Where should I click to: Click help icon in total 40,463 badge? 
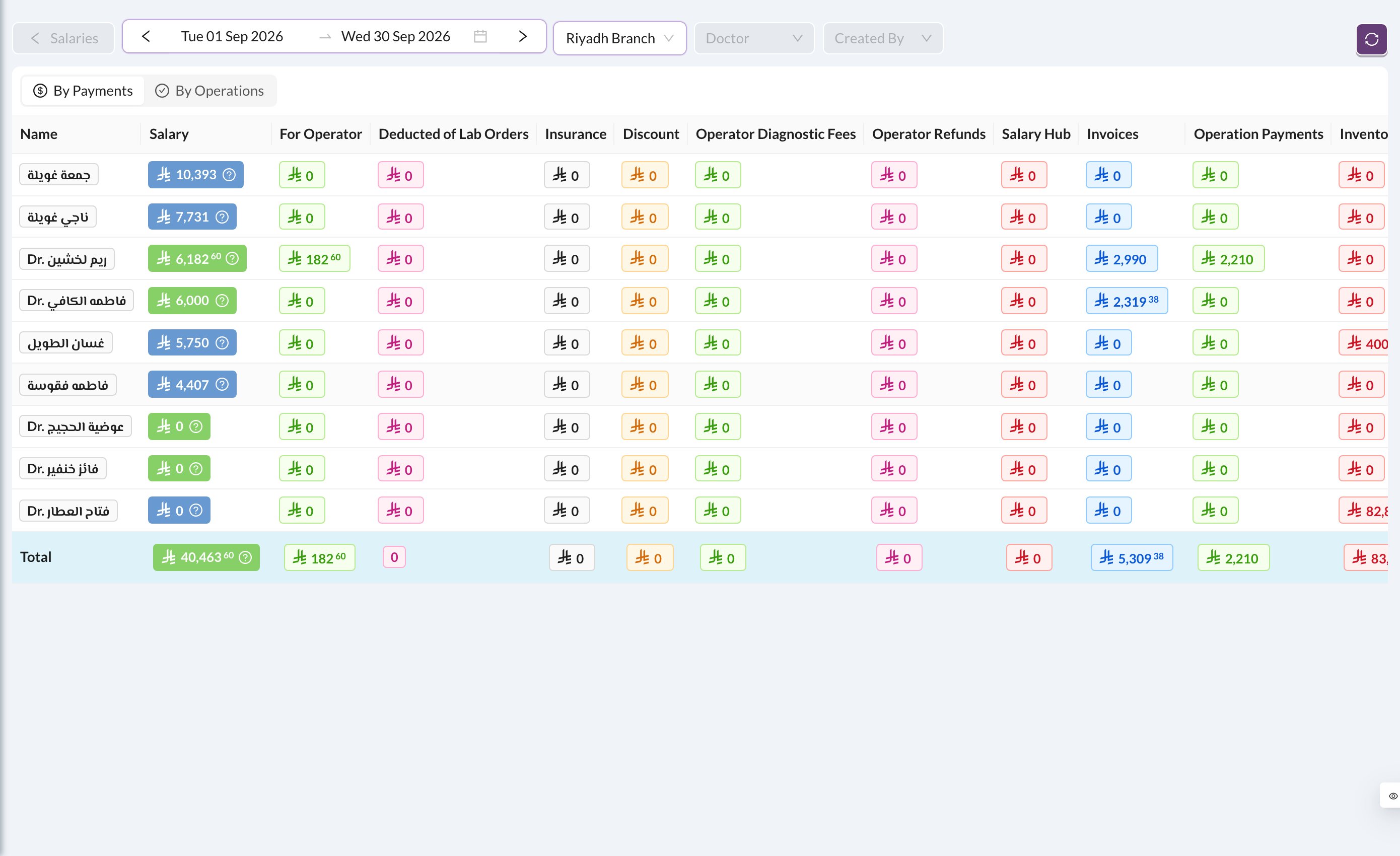click(x=245, y=557)
